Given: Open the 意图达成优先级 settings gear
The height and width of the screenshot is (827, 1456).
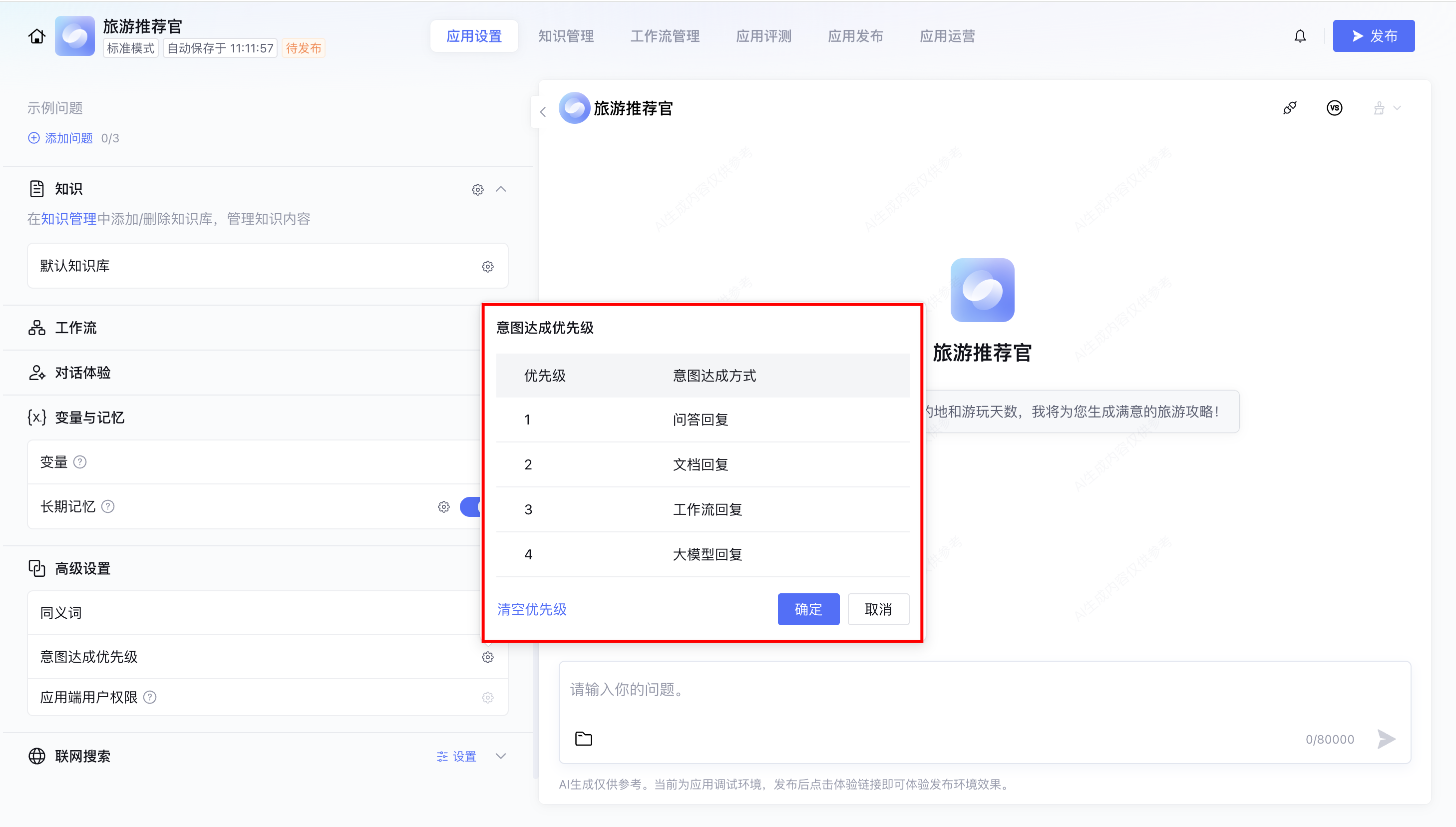Looking at the screenshot, I should pos(487,657).
